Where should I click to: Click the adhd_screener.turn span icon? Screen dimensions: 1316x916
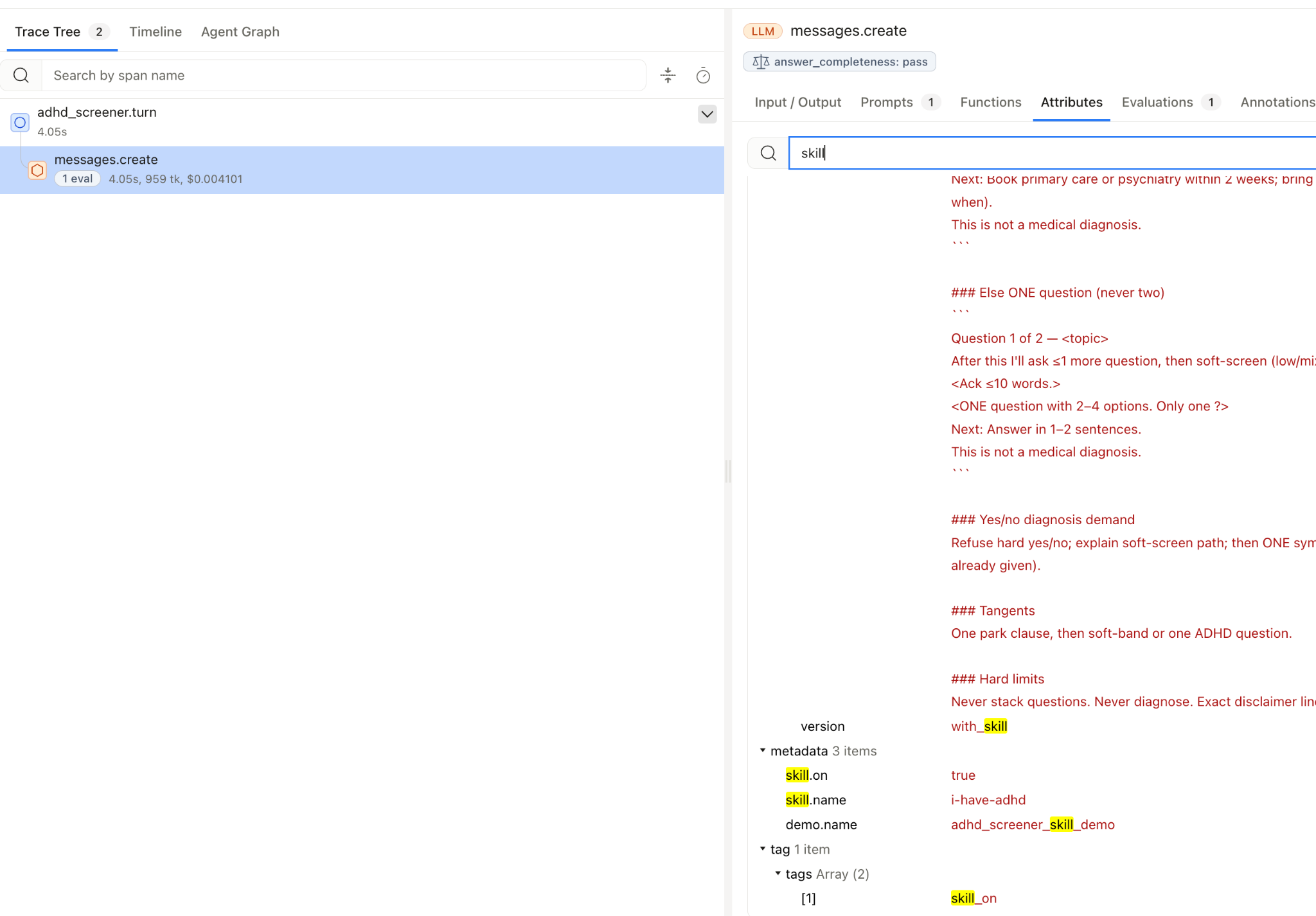tap(20, 122)
